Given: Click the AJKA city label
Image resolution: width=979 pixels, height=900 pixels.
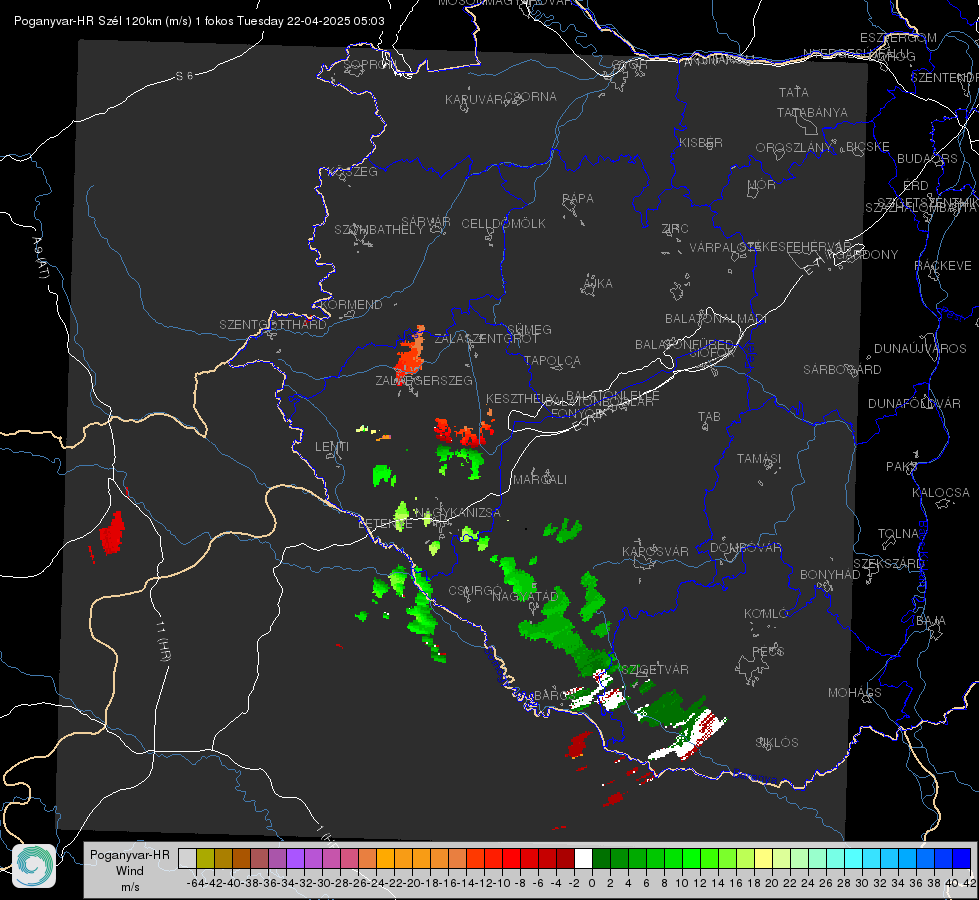Looking at the screenshot, I should pos(597,284).
